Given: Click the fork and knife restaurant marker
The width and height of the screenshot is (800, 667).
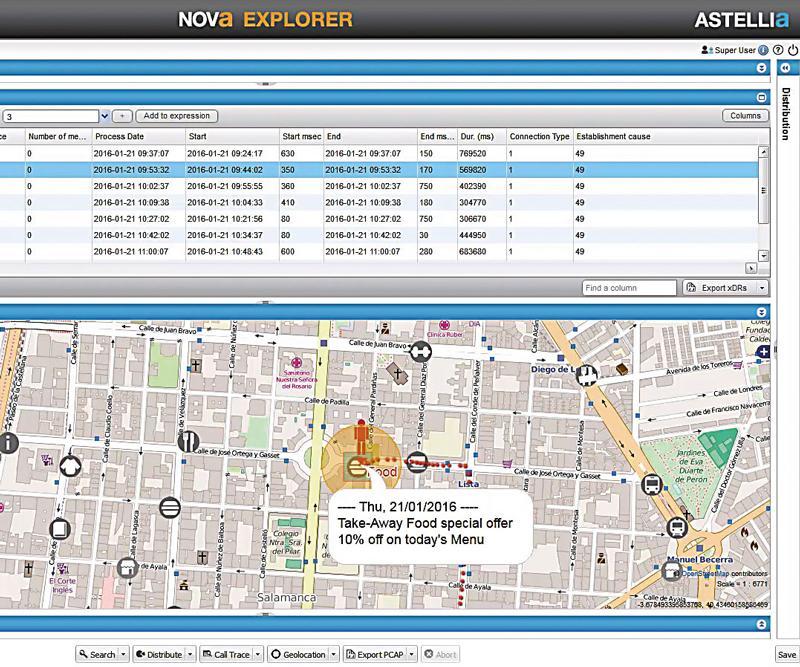Looking at the screenshot, I should click(x=188, y=441).
